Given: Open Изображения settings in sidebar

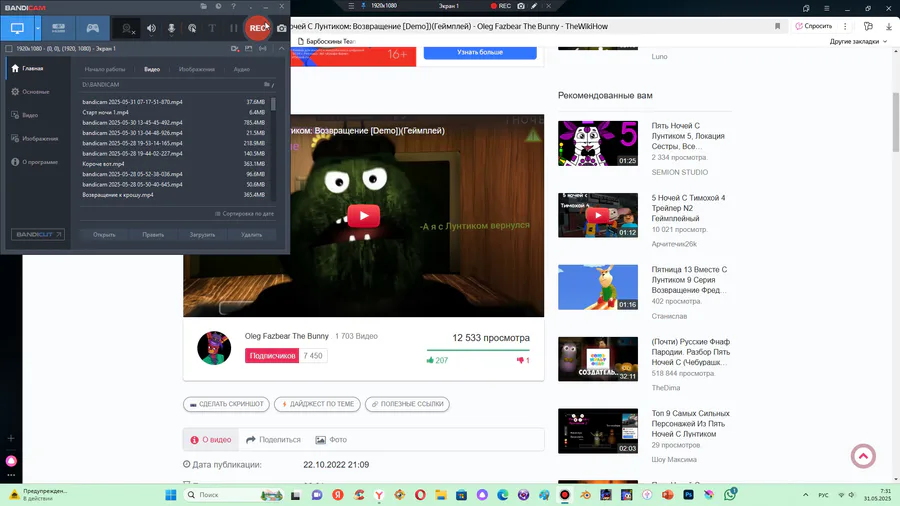Looking at the screenshot, I should (x=34, y=139).
